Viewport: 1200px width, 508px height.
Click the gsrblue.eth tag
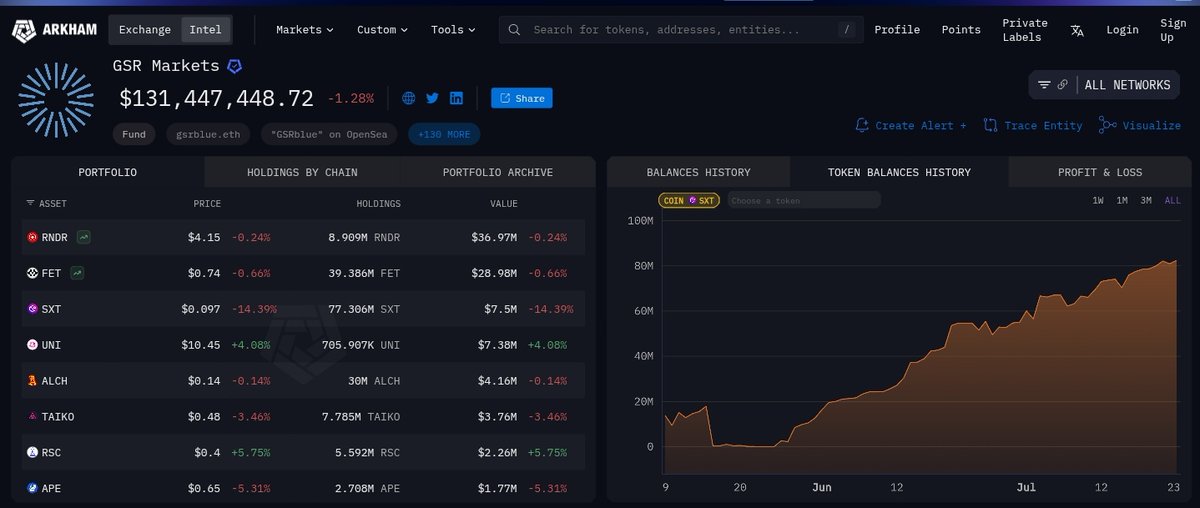[208, 134]
